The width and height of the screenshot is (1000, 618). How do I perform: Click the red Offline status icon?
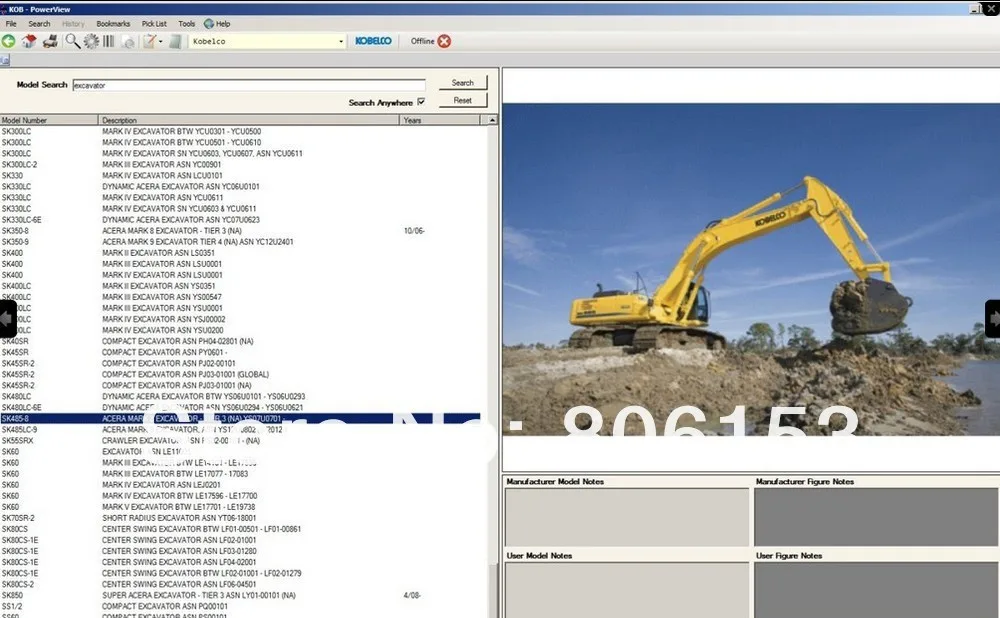pyautogui.click(x=445, y=41)
